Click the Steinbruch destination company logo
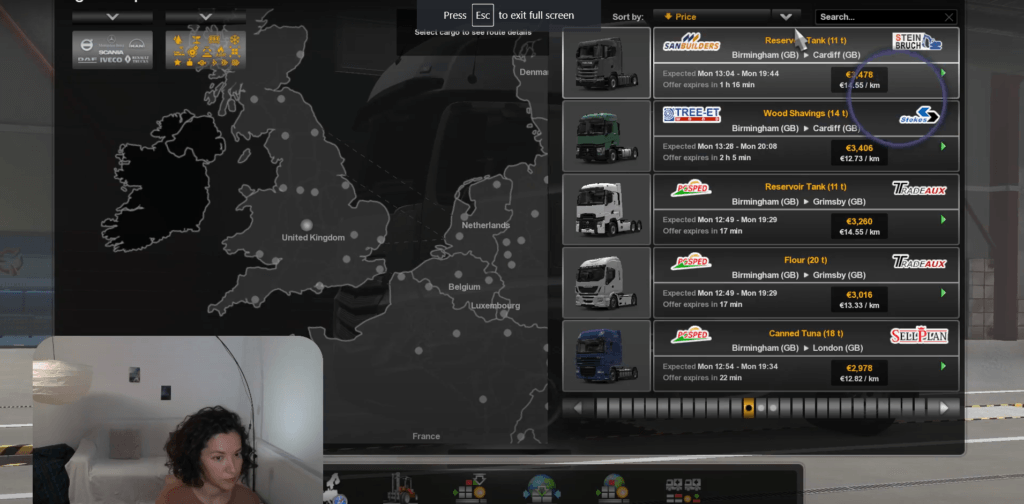1024x504 pixels. point(918,42)
